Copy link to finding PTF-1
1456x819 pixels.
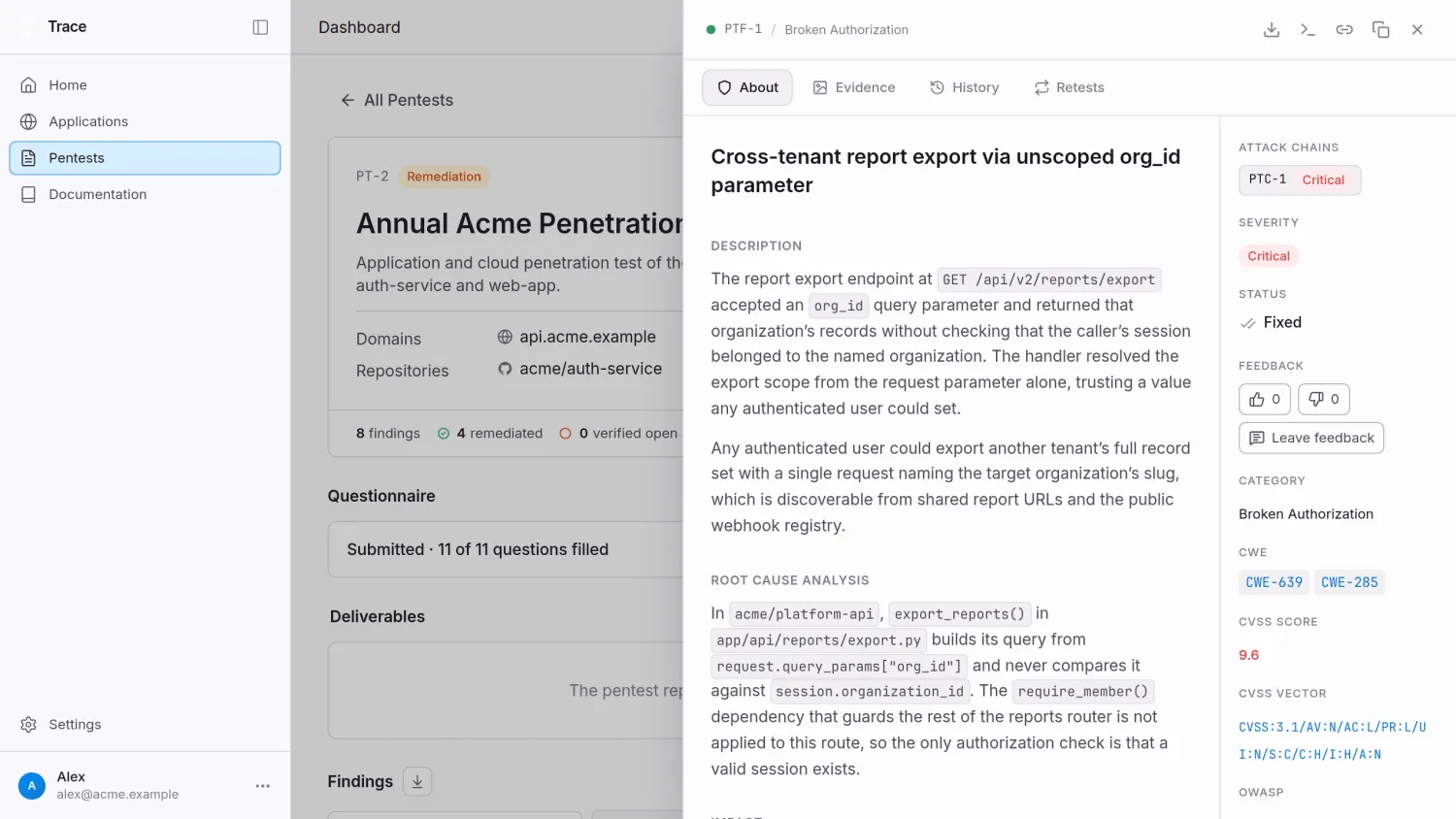[x=1344, y=30]
